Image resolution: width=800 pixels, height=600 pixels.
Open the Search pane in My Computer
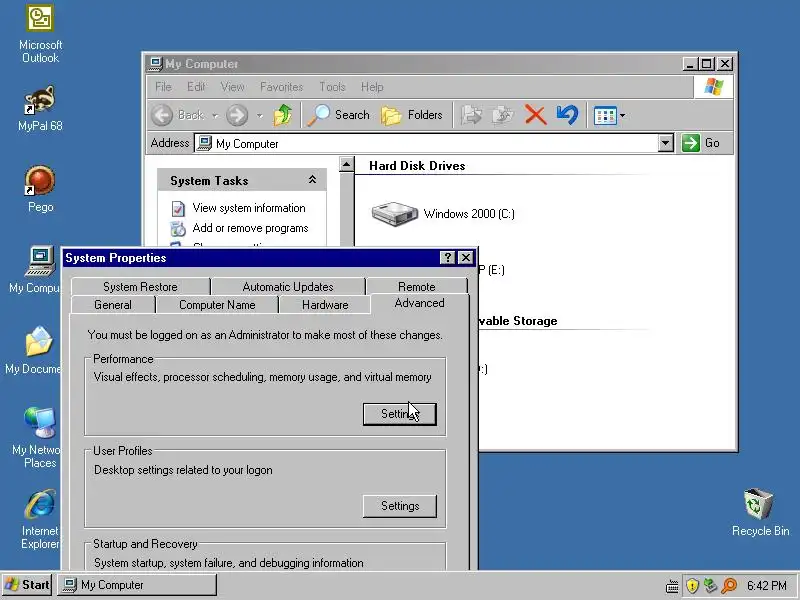click(339, 115)
